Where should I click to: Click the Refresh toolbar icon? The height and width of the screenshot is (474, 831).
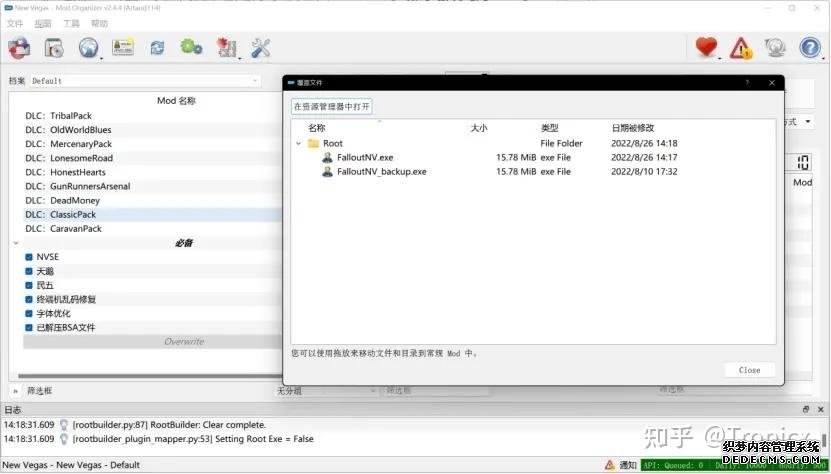coord(157,47)
